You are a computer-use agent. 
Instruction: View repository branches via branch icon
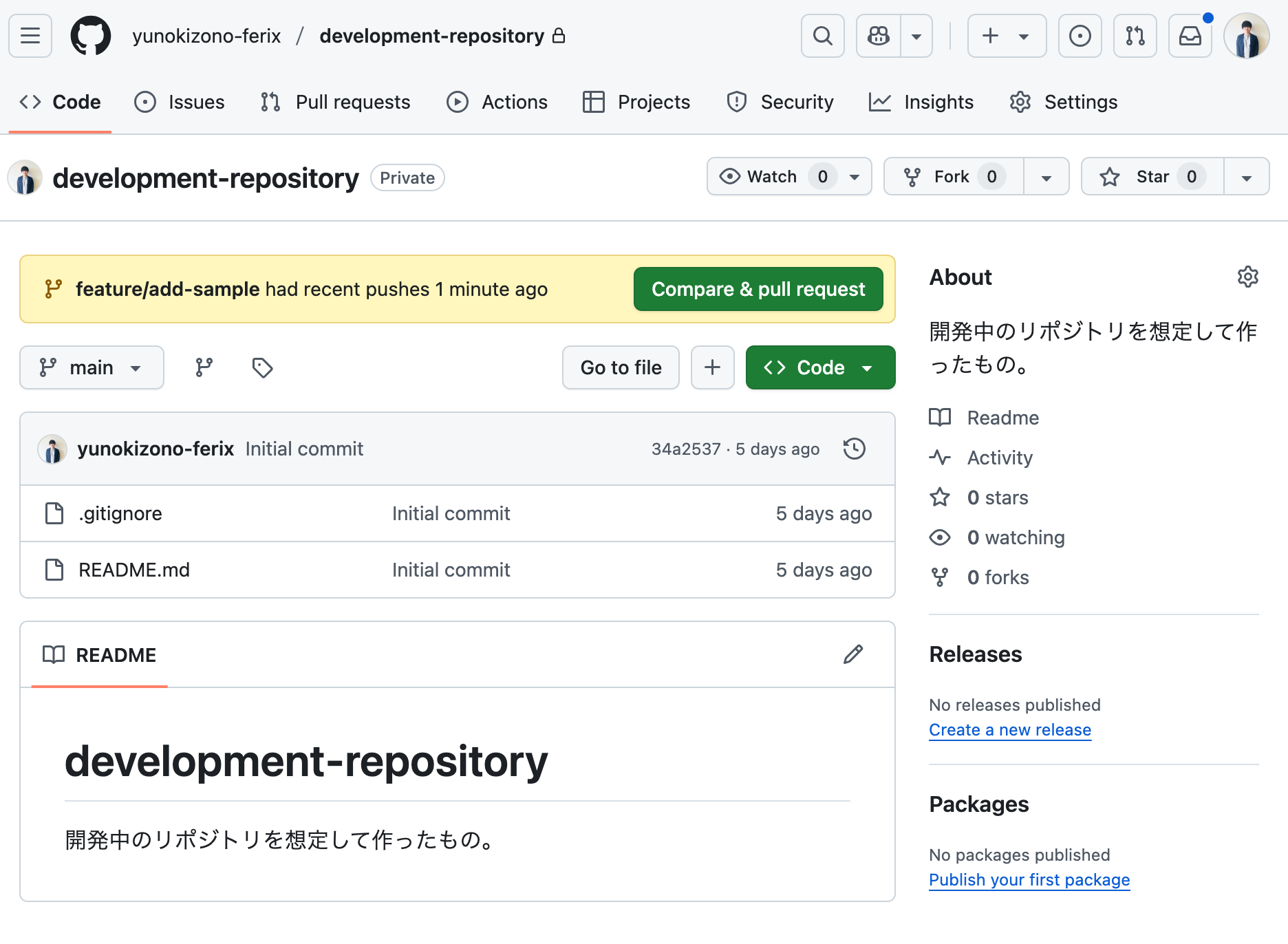point(203,367)
